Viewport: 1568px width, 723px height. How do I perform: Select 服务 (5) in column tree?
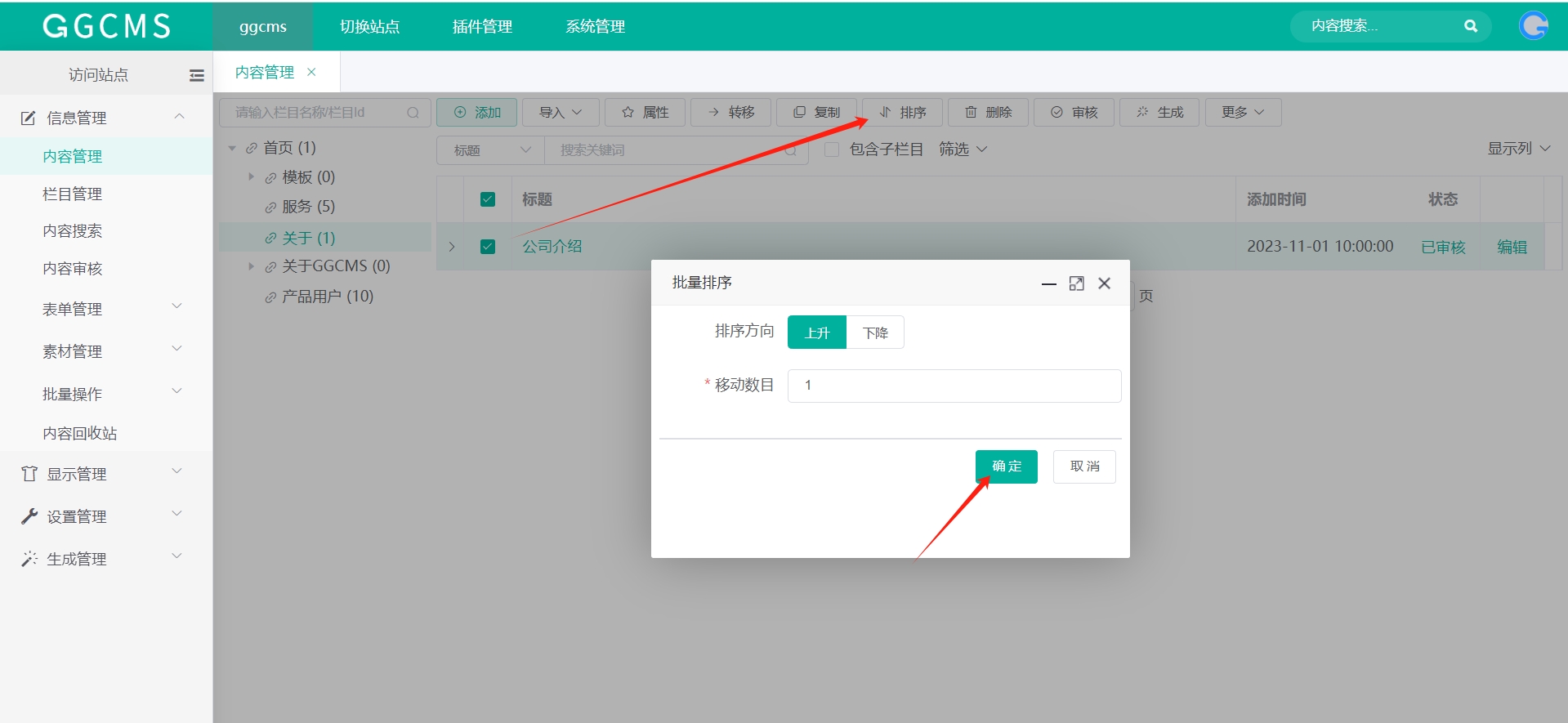[x=308, y=207]
